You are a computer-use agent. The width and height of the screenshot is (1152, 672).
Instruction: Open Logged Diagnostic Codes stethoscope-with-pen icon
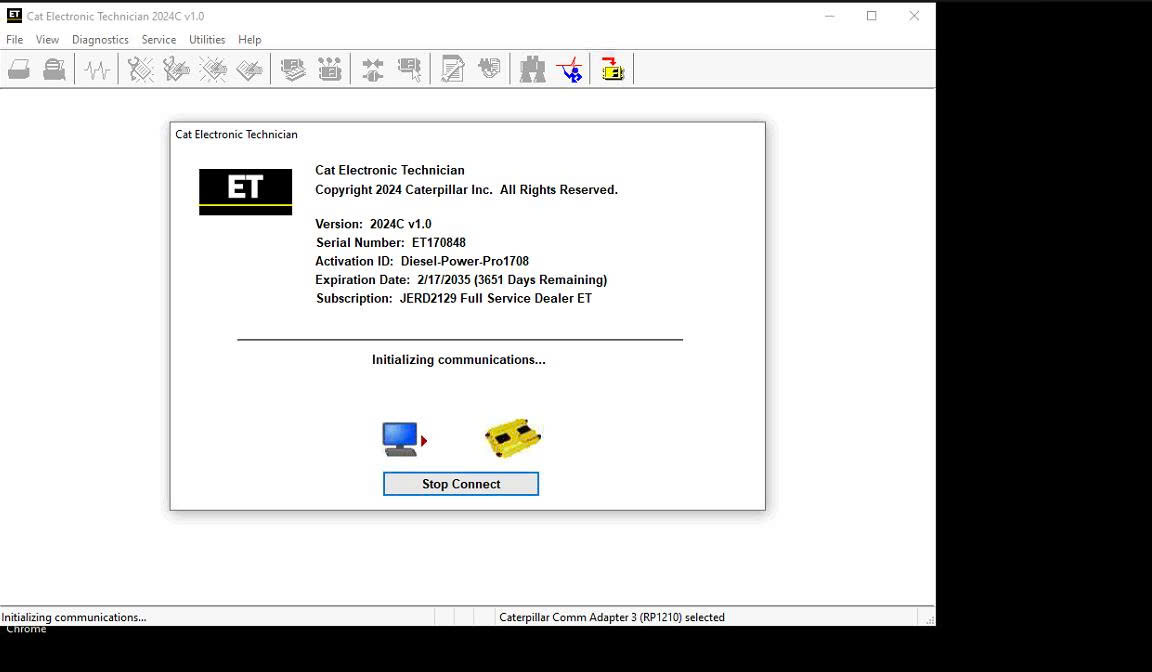click(x=176, y=70)
